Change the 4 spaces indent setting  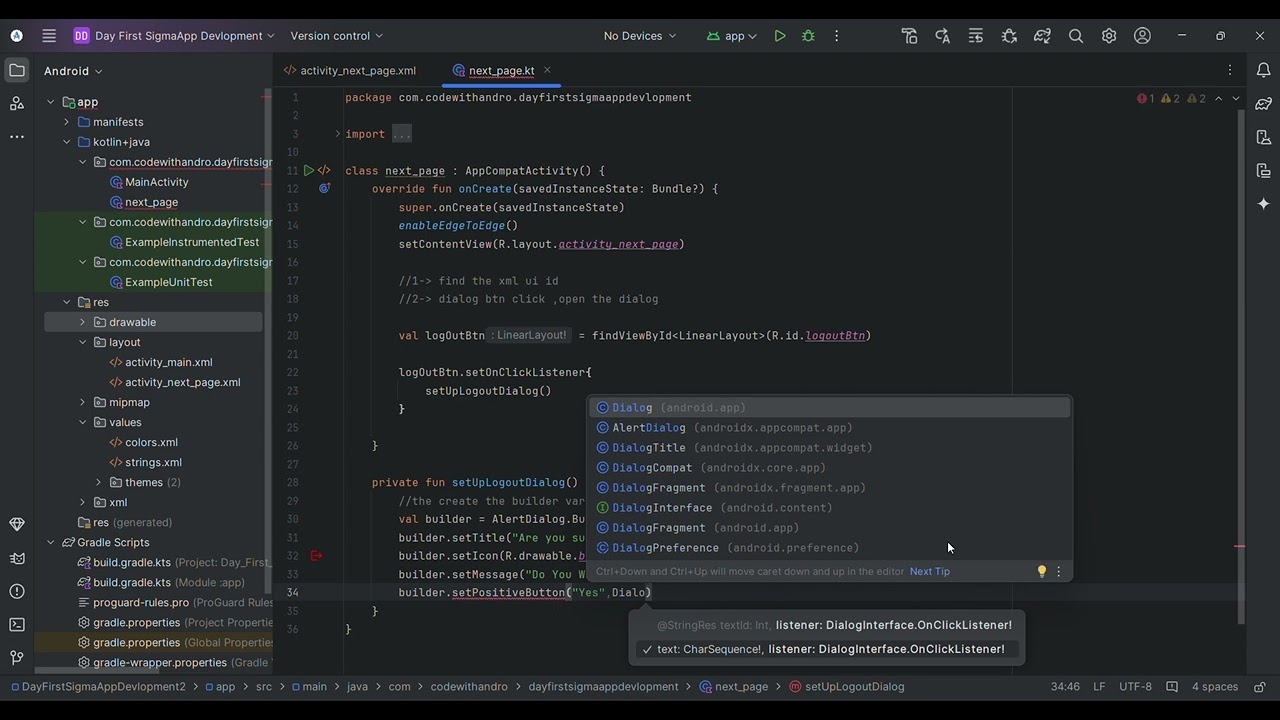1215,687
